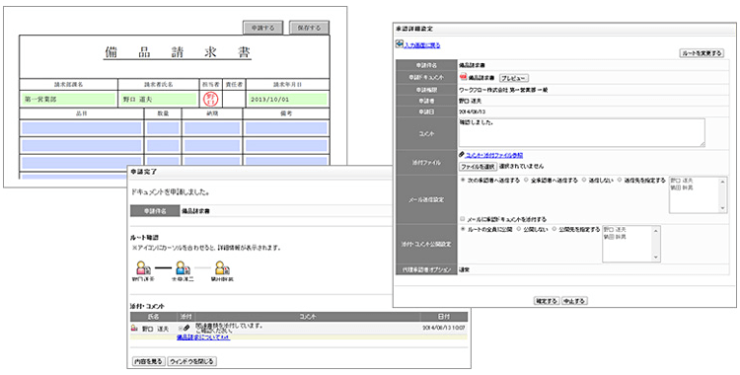This screenshot has width=740, height=375.
Task: Click the empty 責任者 stamp cell
Action: (234, 99)
